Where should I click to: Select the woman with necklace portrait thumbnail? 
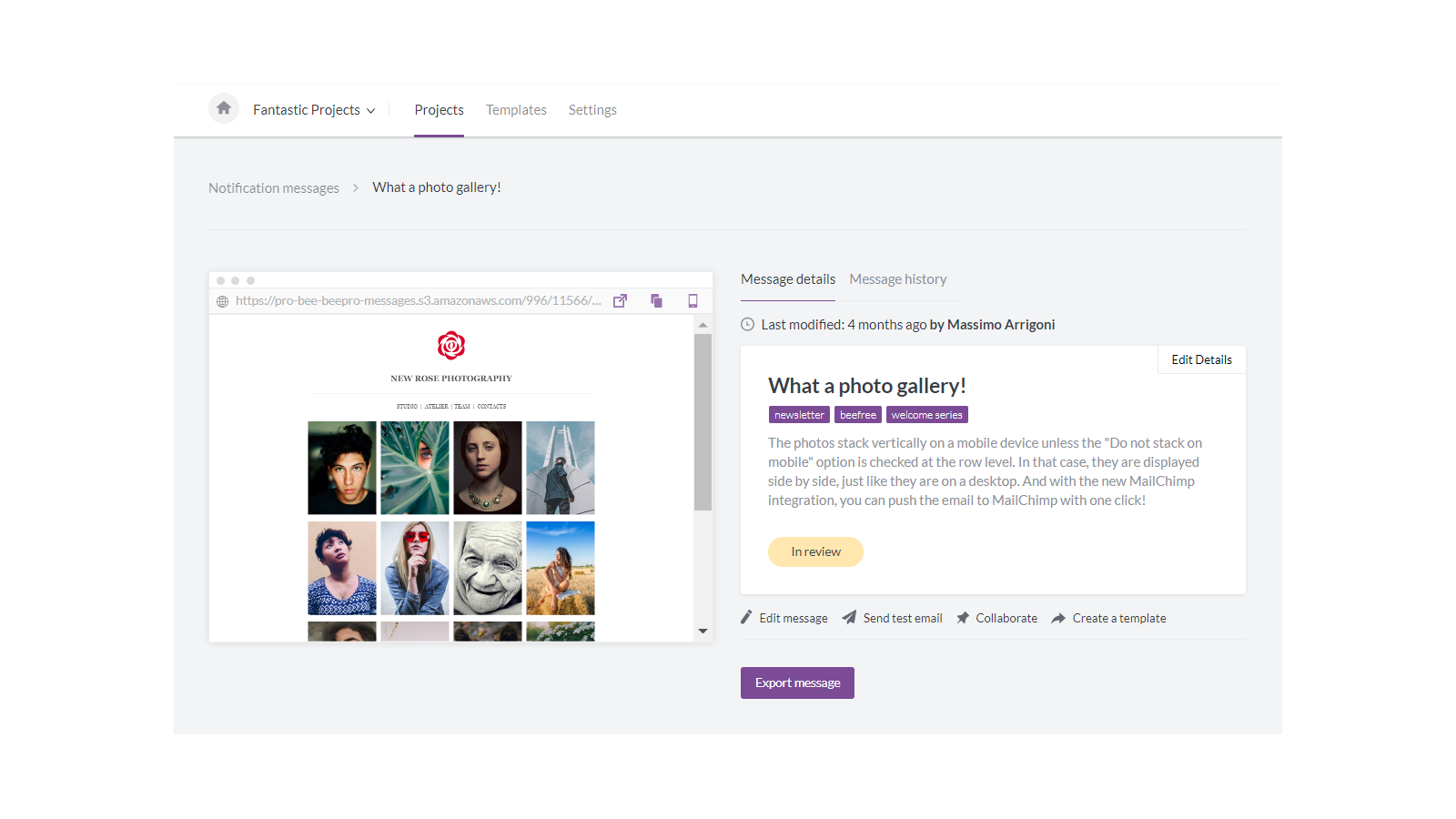coord(488,468)
